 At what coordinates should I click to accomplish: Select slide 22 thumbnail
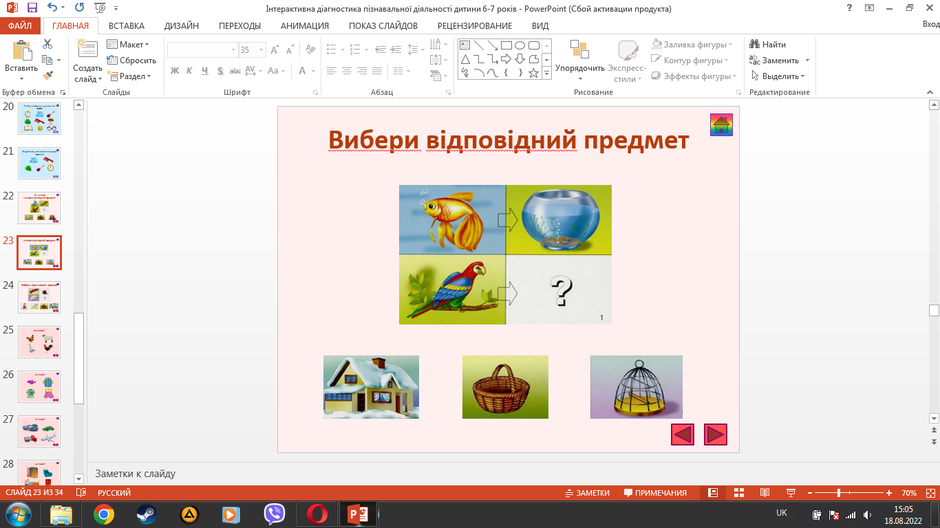pyautogui.click(x=39, y=207)
